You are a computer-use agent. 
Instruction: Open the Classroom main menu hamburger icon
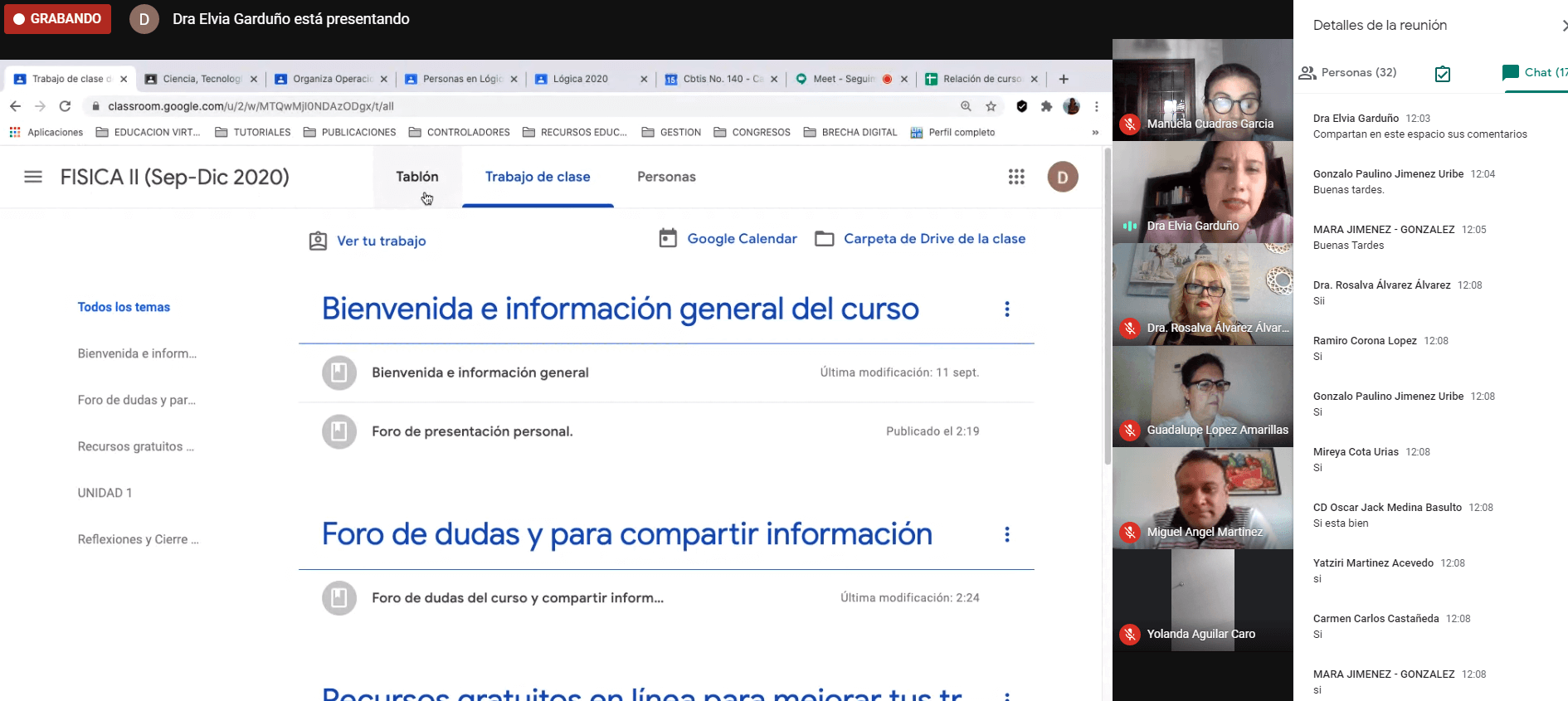(x=33, y=177)
